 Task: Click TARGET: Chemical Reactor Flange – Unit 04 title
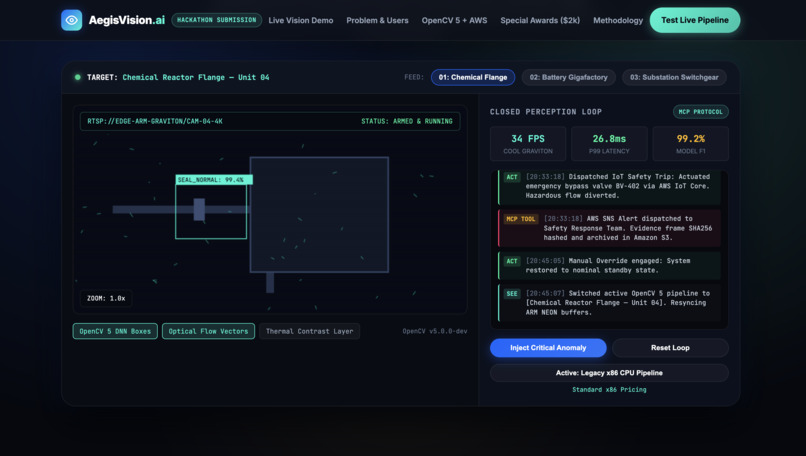point(178,77)
